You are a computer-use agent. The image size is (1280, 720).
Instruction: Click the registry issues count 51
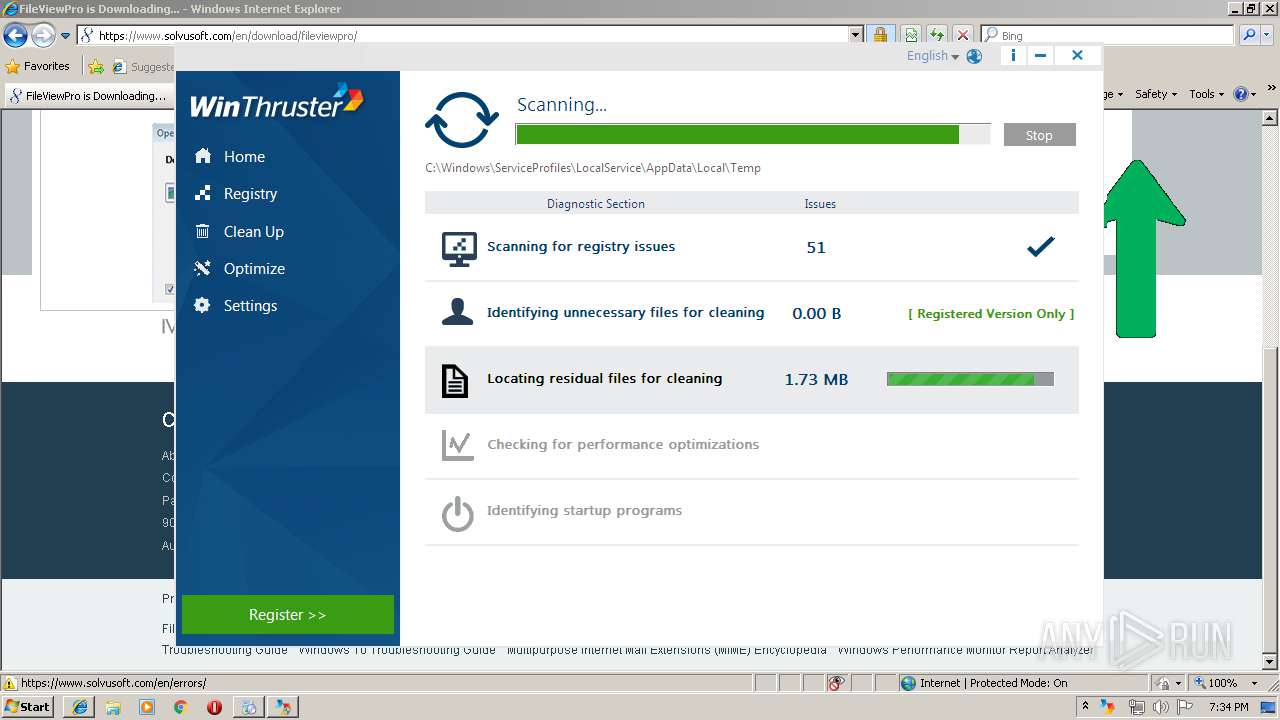pos(816,248)
